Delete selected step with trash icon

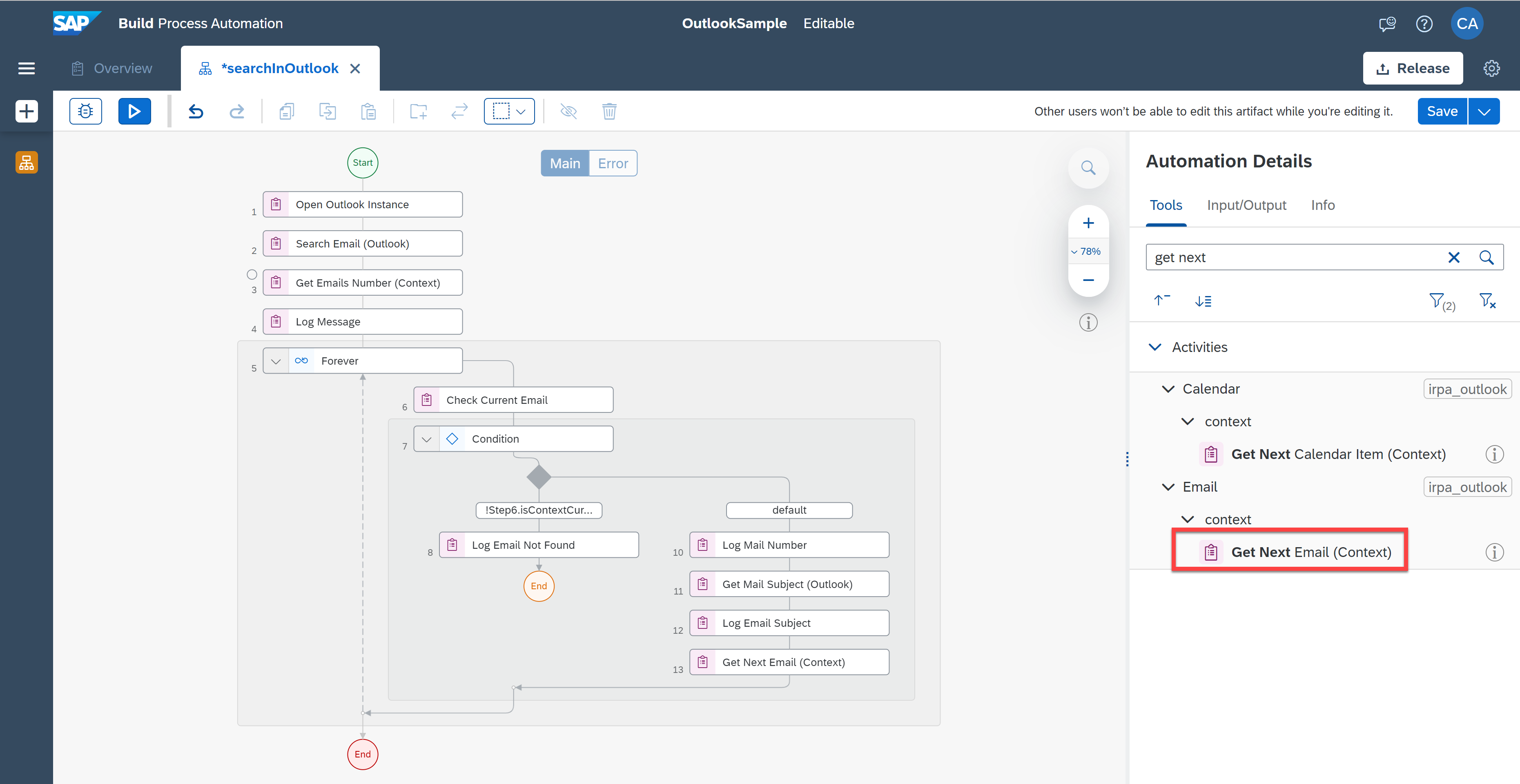pyautogui.click(x=609, y=111)
